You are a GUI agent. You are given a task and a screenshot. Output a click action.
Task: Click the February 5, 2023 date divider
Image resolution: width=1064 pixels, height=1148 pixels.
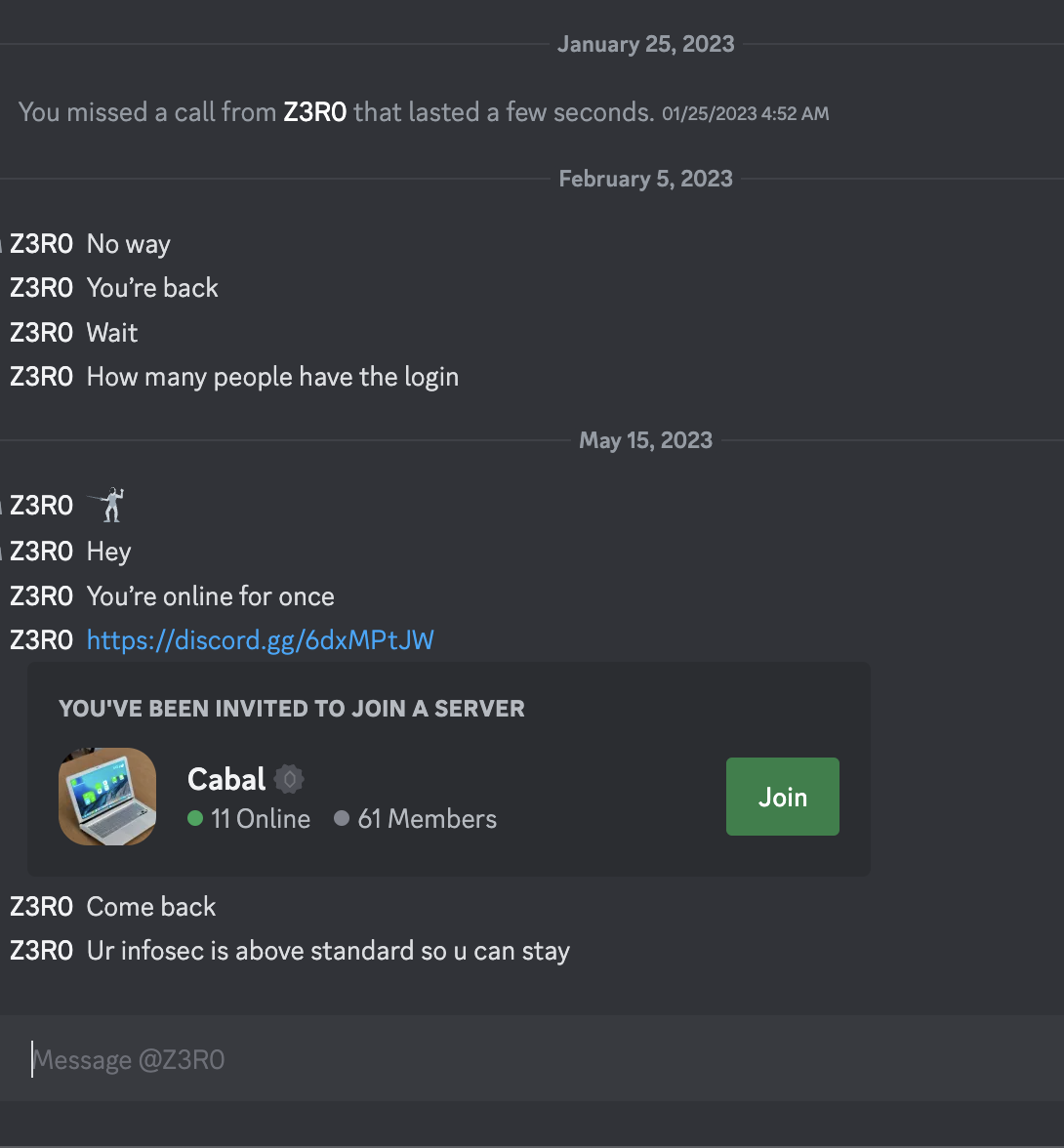coord(646,179)
